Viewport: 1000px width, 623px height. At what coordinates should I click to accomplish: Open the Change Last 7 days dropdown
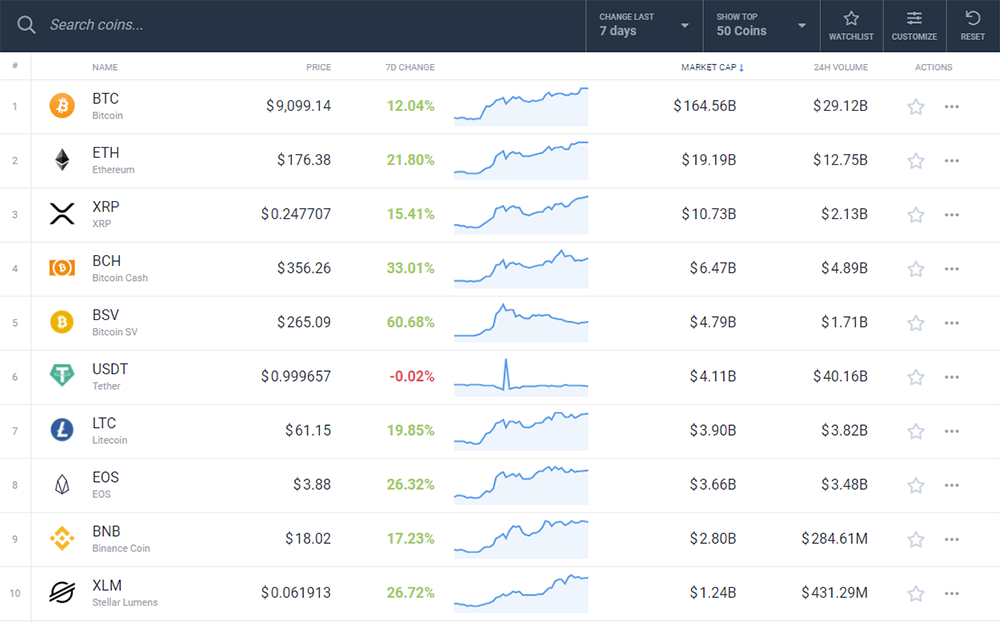click(644, 26)
